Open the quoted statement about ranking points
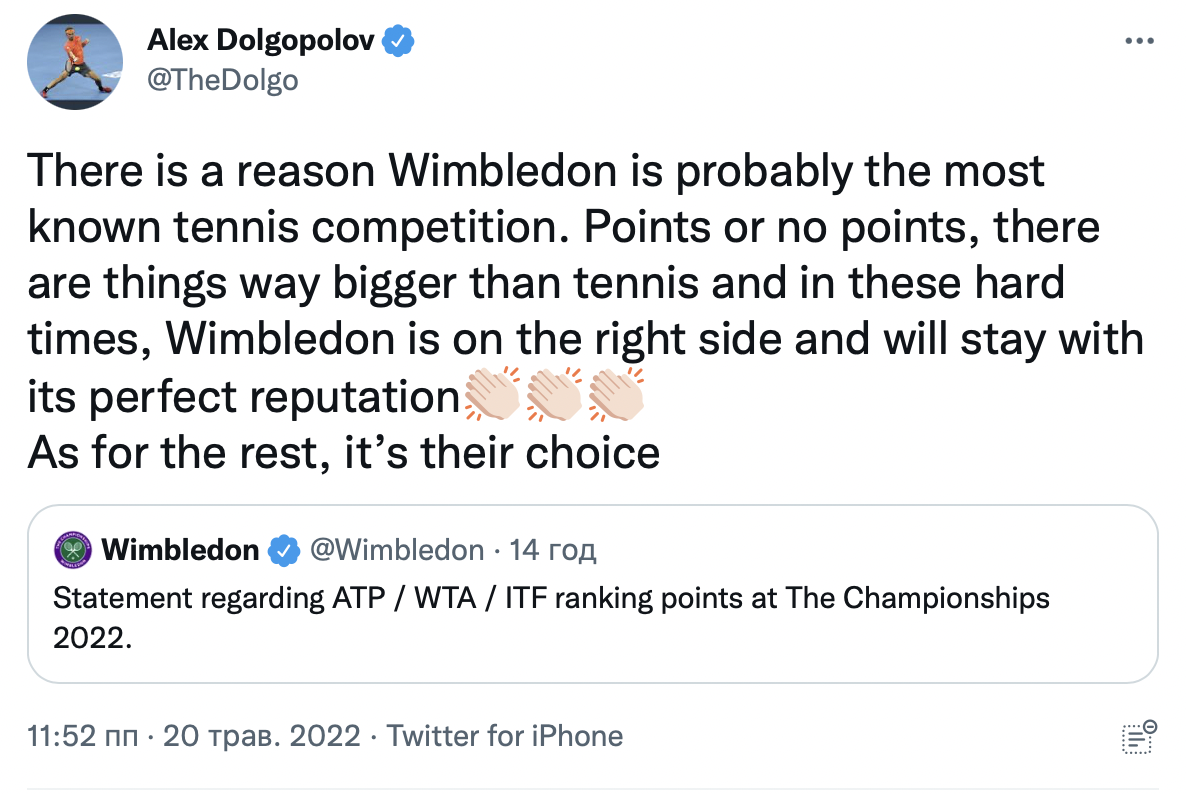The width and height of the screenshot is (1186, 794). [551, 598]
